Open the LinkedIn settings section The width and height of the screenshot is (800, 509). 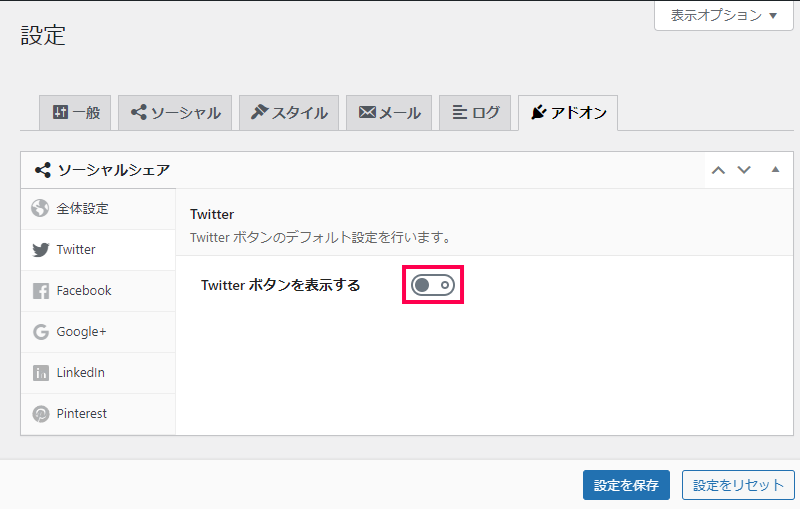point(98,373)
